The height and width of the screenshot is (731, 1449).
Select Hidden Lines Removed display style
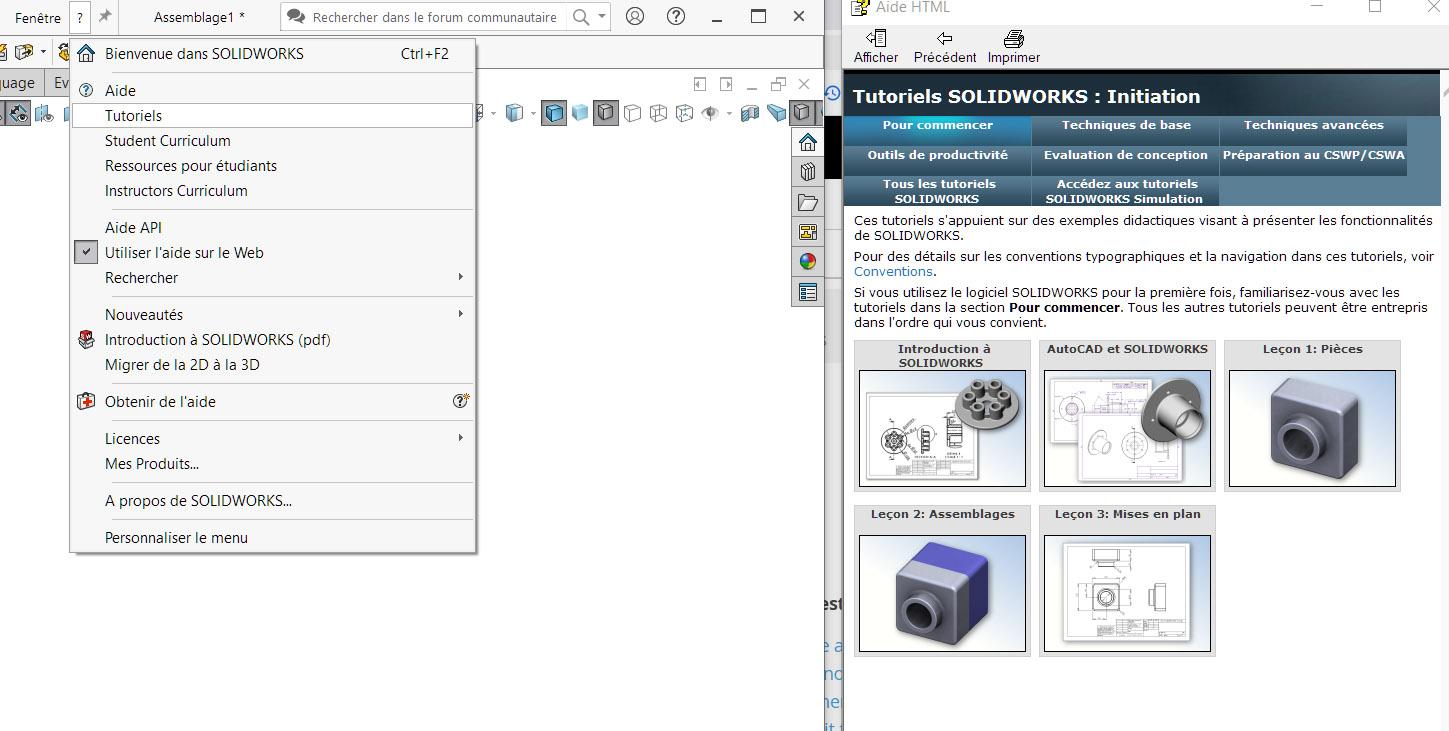point(632,113)
